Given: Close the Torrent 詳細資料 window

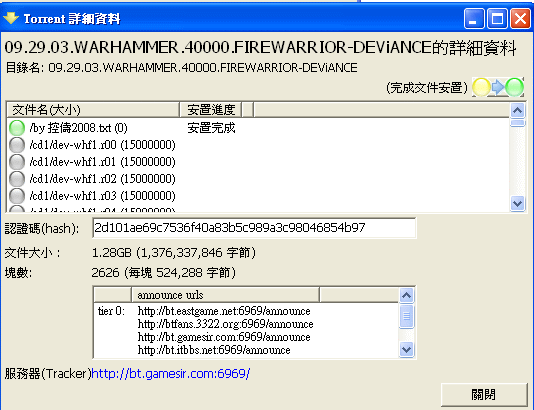Looking at the screenshot, I should 520,18.
